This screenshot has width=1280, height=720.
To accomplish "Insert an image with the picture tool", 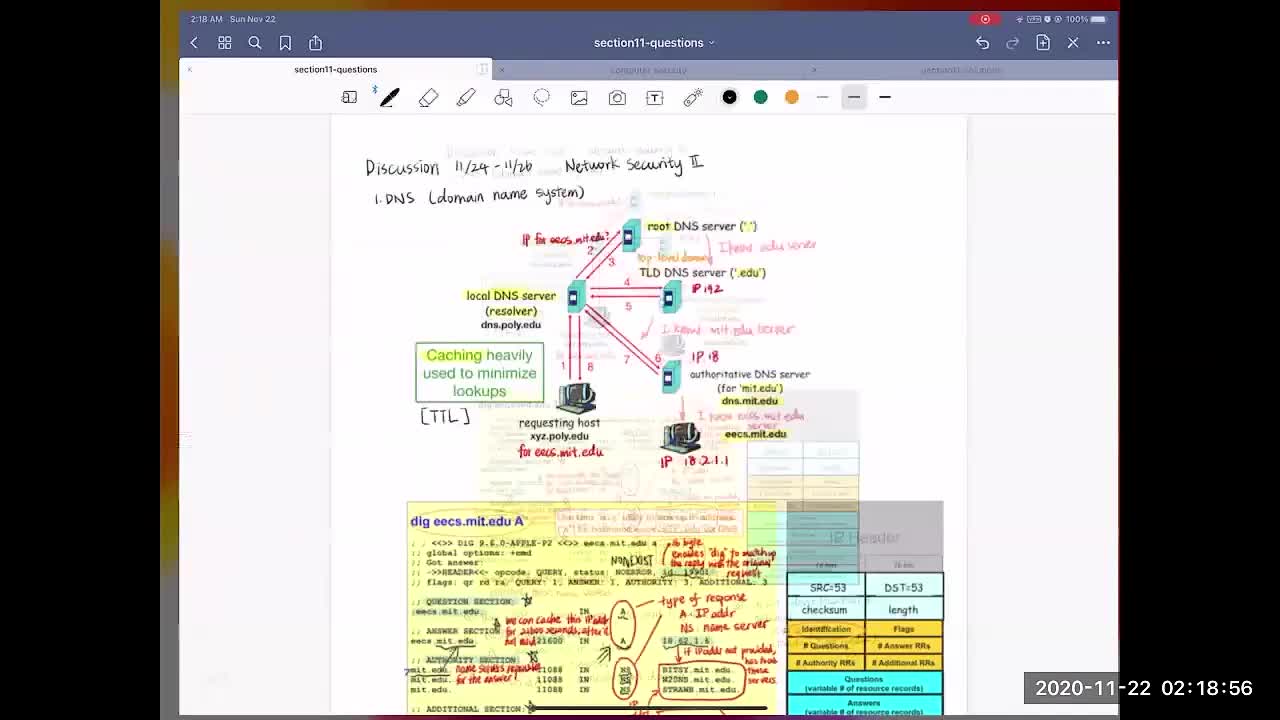I will coord(579,97).
